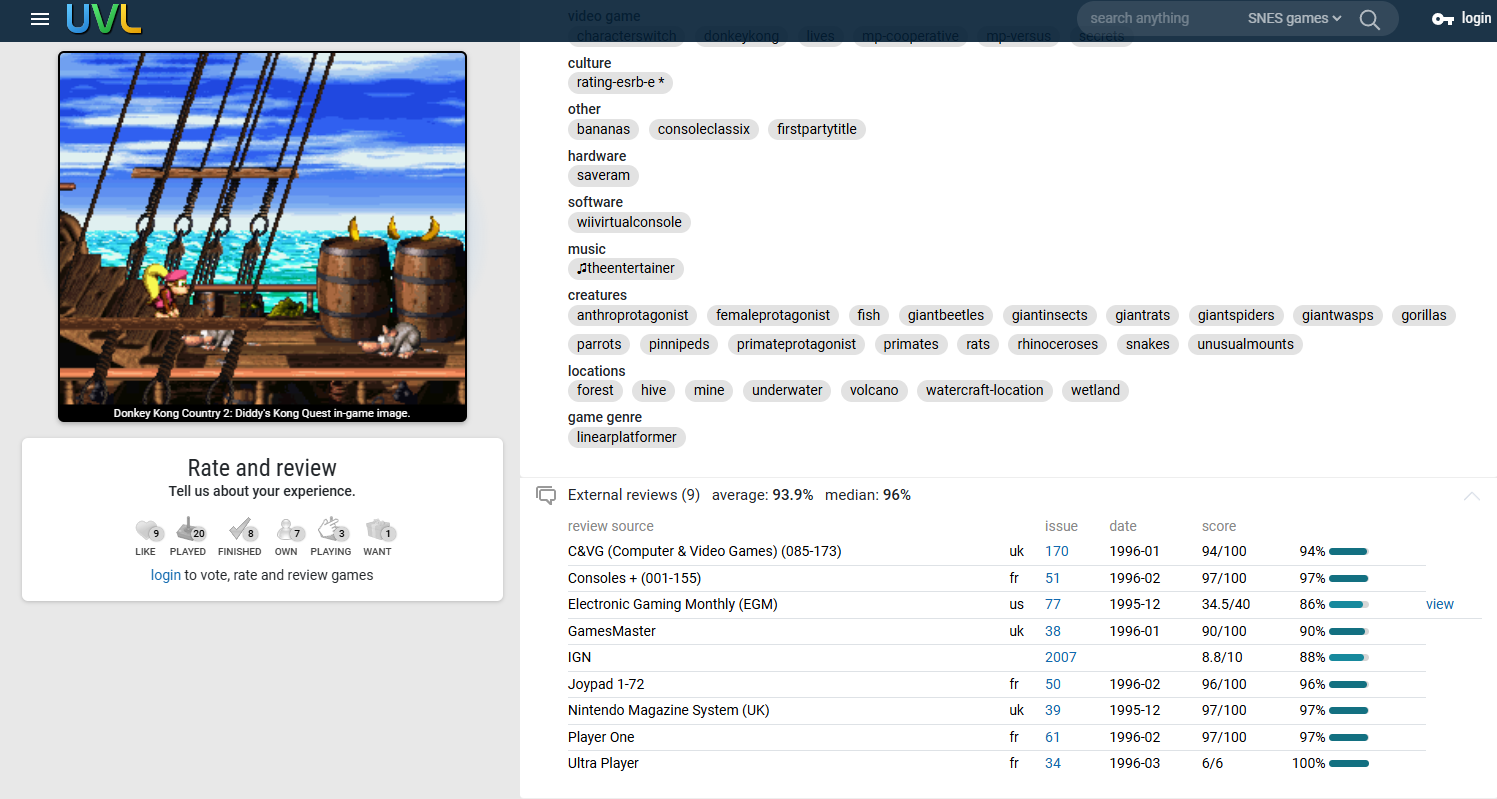Viewport: 1497px width, 799px height.
Task: Select the snakes tag
Action: (1148, 344)
